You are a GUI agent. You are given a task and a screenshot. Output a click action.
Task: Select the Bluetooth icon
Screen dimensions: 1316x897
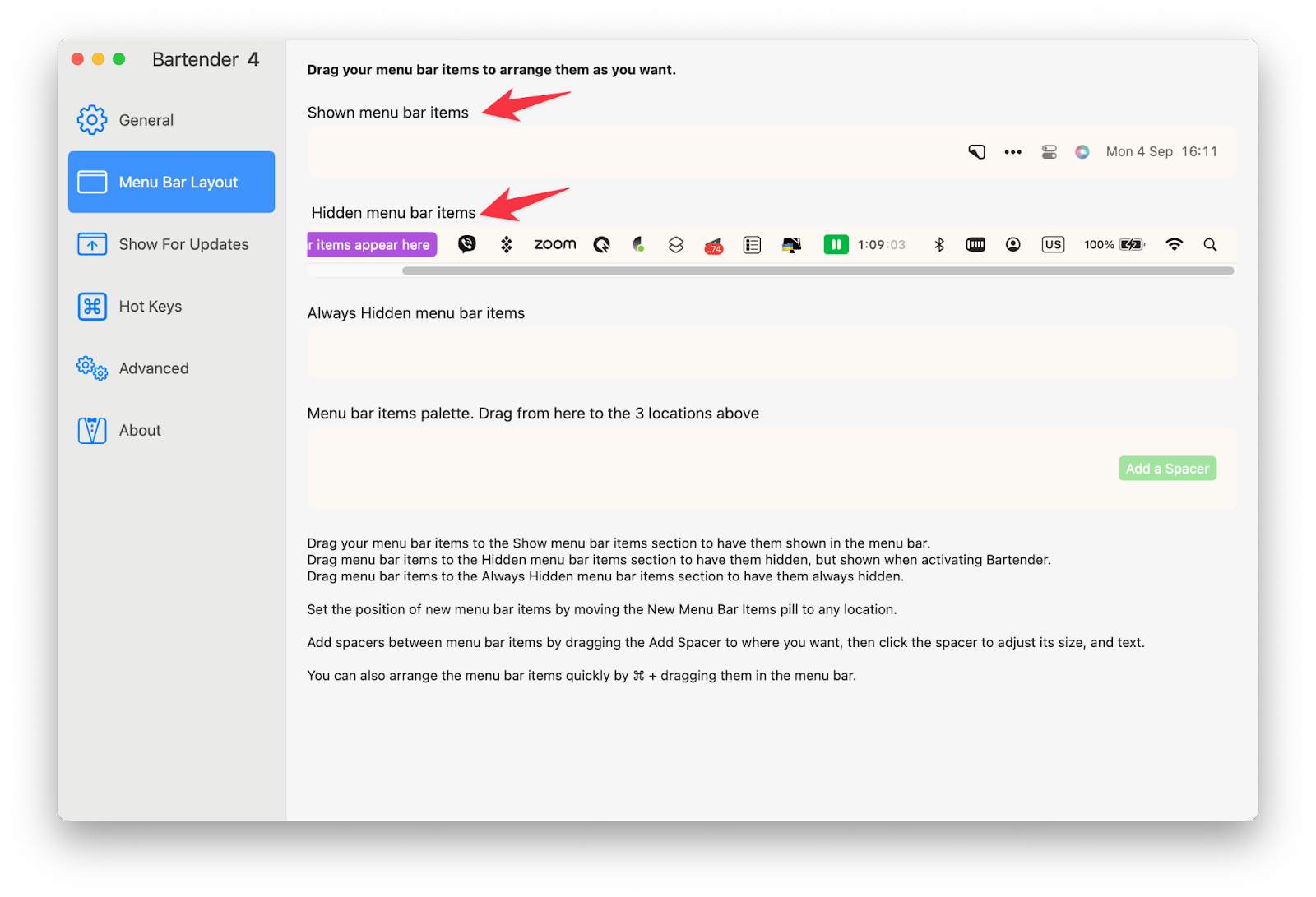[939, 244]
